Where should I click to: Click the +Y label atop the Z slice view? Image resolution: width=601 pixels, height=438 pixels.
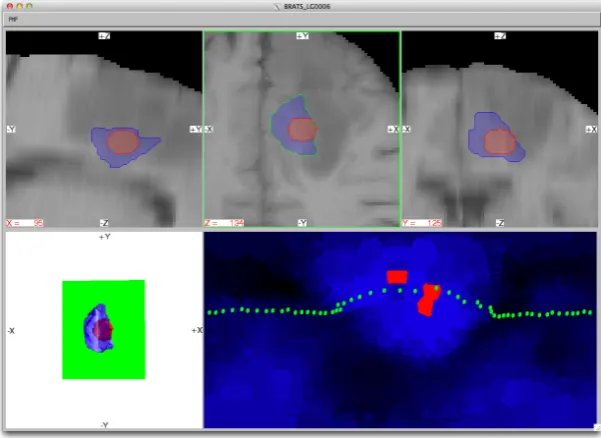pos(302,36)
